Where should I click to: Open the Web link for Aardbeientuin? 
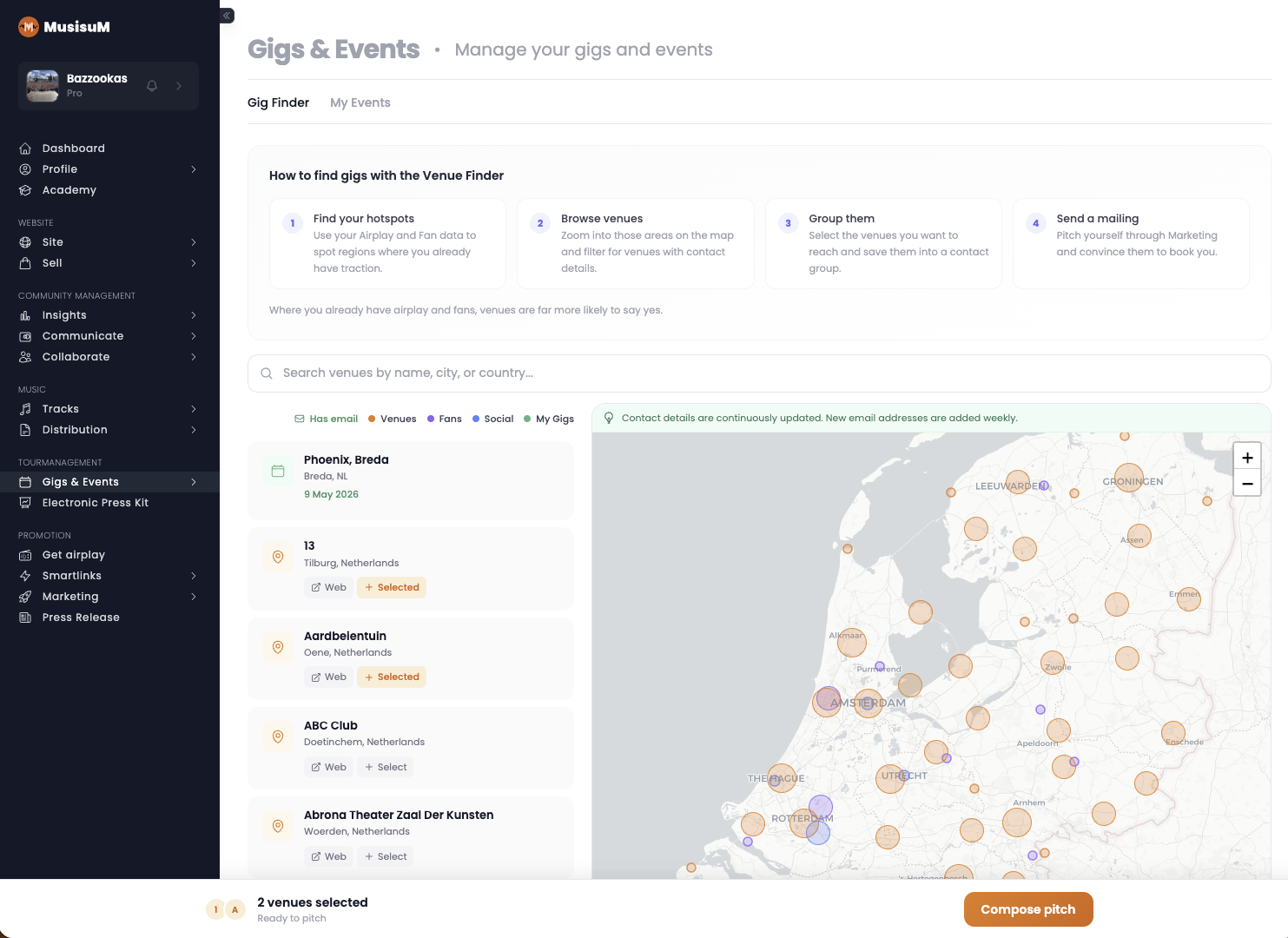(x=328, y=677)
